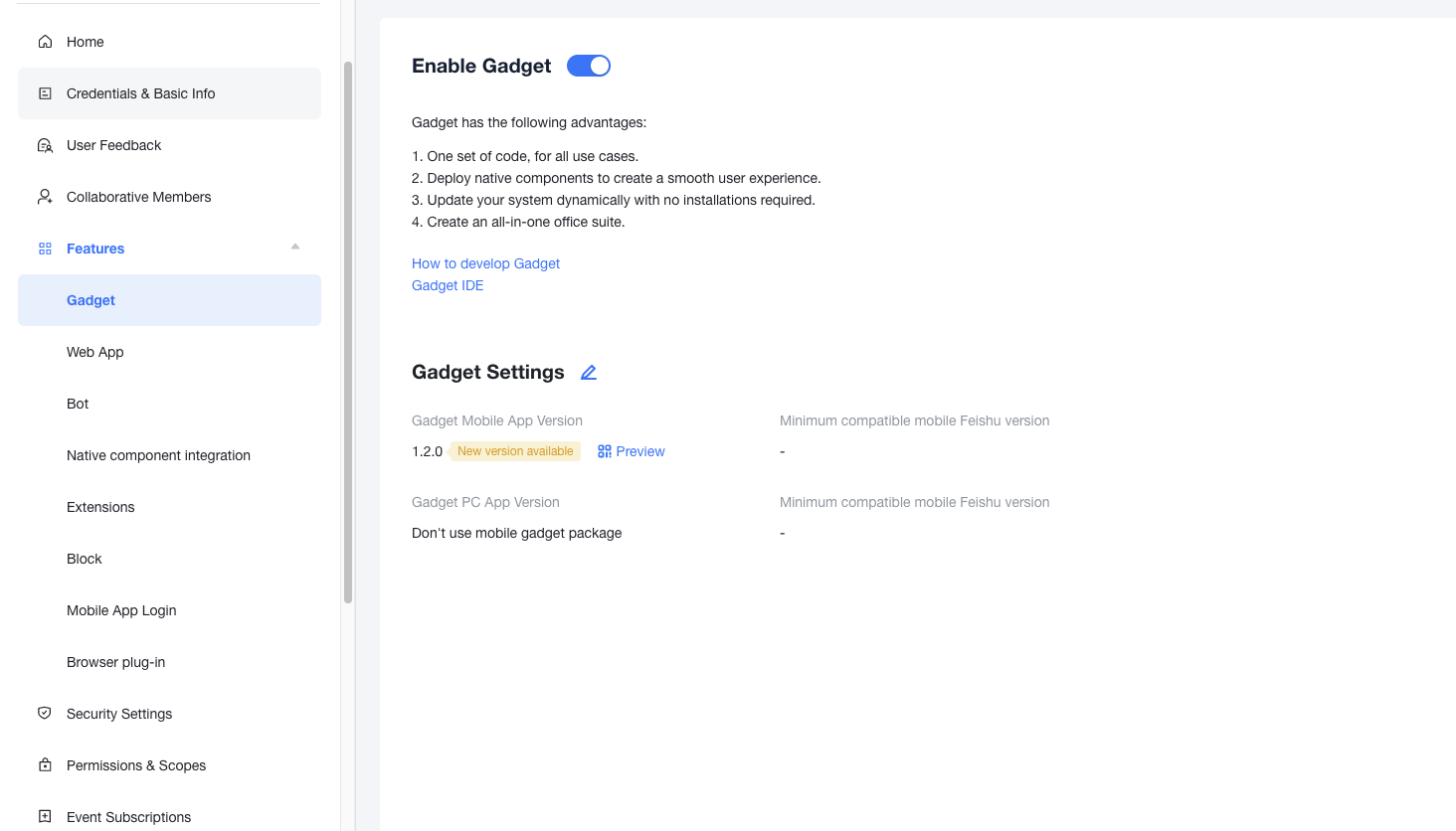Select Bot in the sidebar
The width and height of the screenshot is (1456, 831).
(78, 404)
